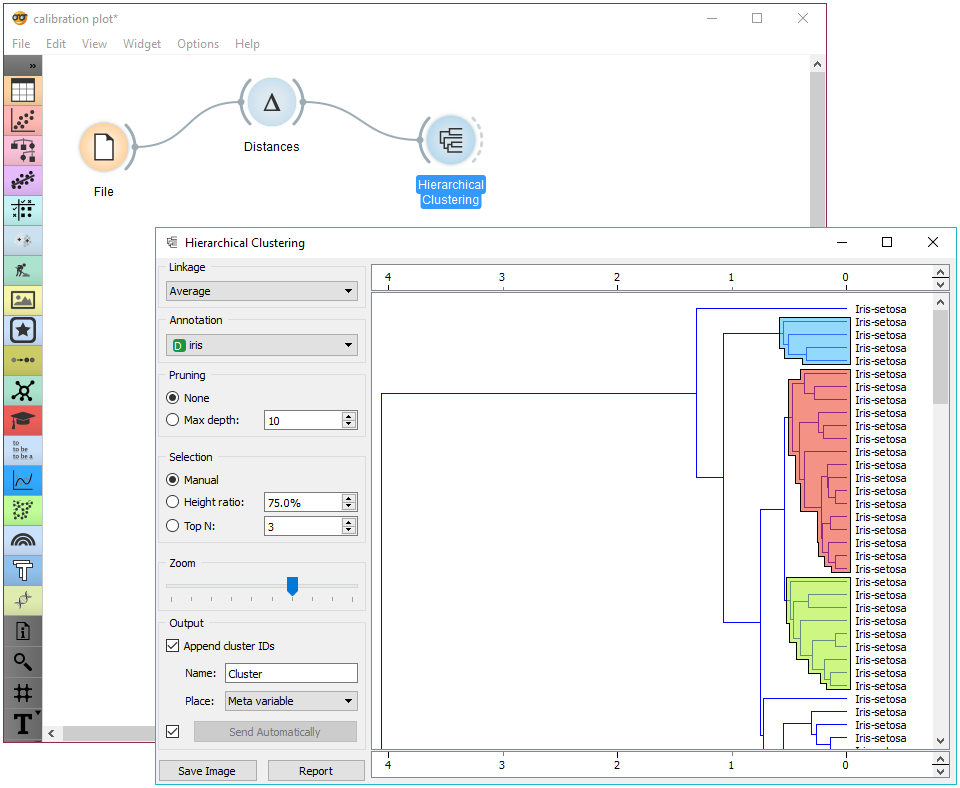Click the large T text widget icon
This screenshot has width=960, height=788.
pos(22,722)
